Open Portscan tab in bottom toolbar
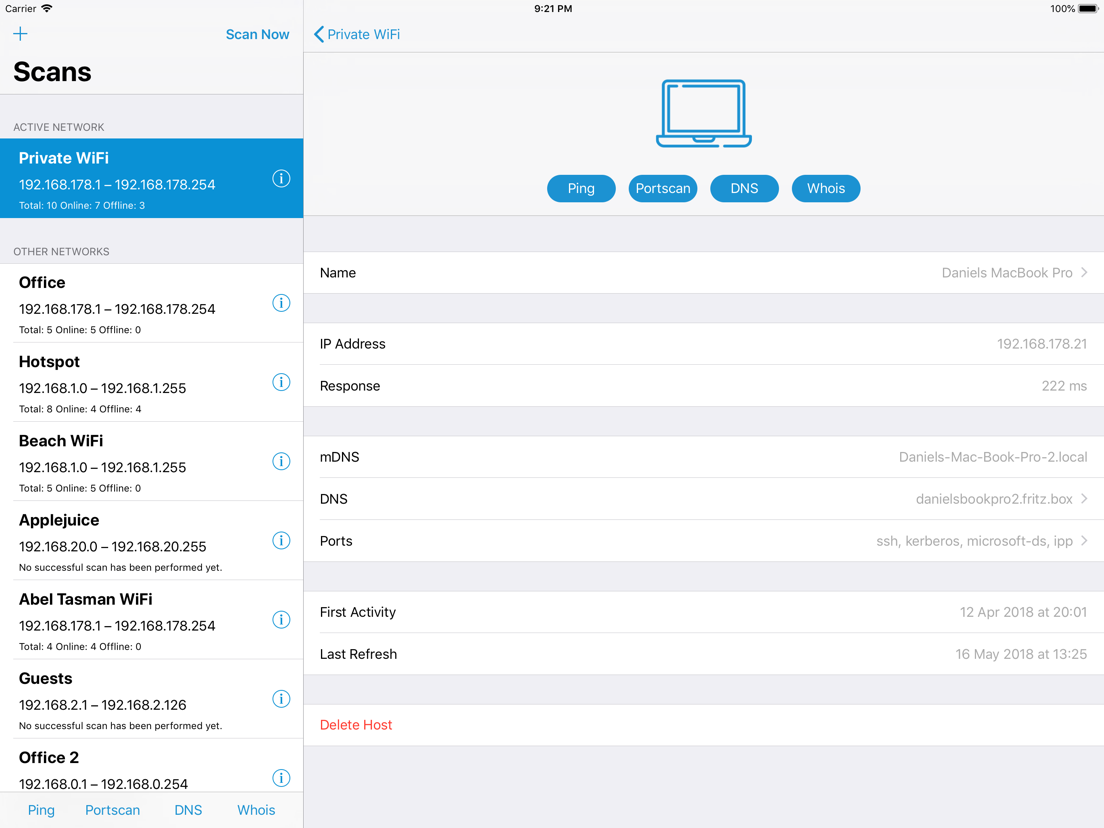 click(x=113, y=810)
